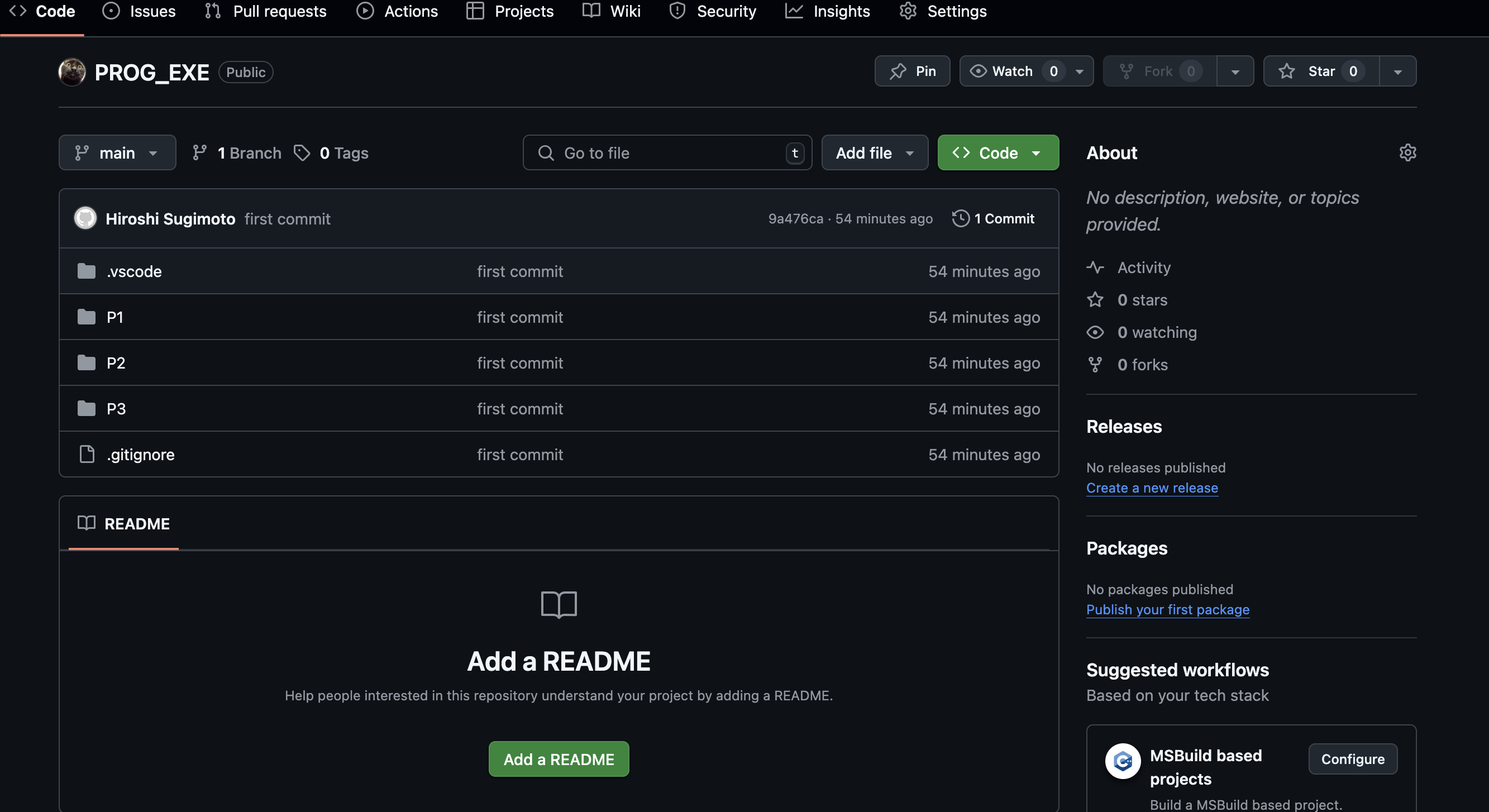
Task: Click Publish your first package
Action: (1168, 609)
